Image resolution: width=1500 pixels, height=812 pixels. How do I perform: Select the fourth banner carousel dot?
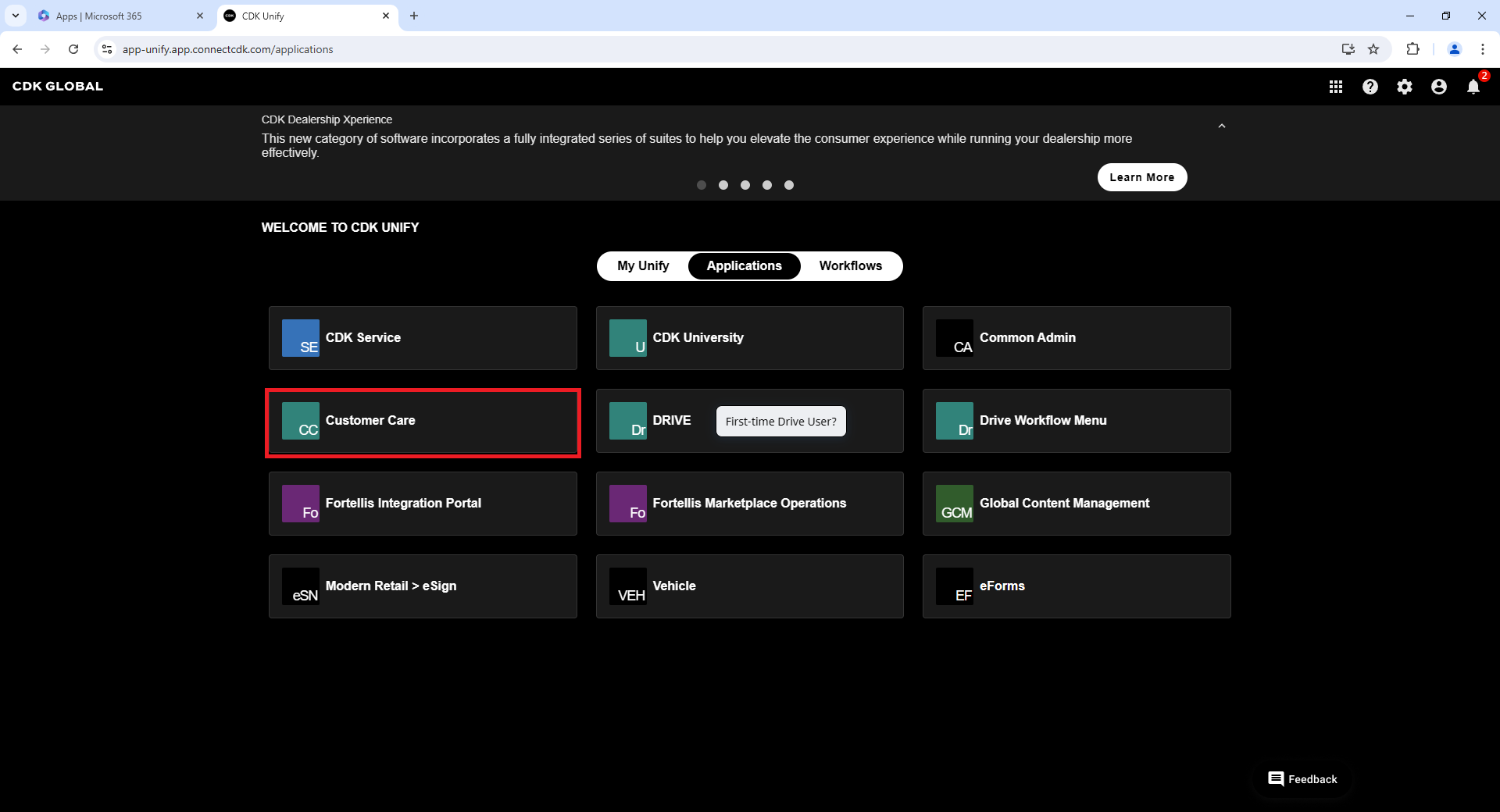click(x=767, y=185)
